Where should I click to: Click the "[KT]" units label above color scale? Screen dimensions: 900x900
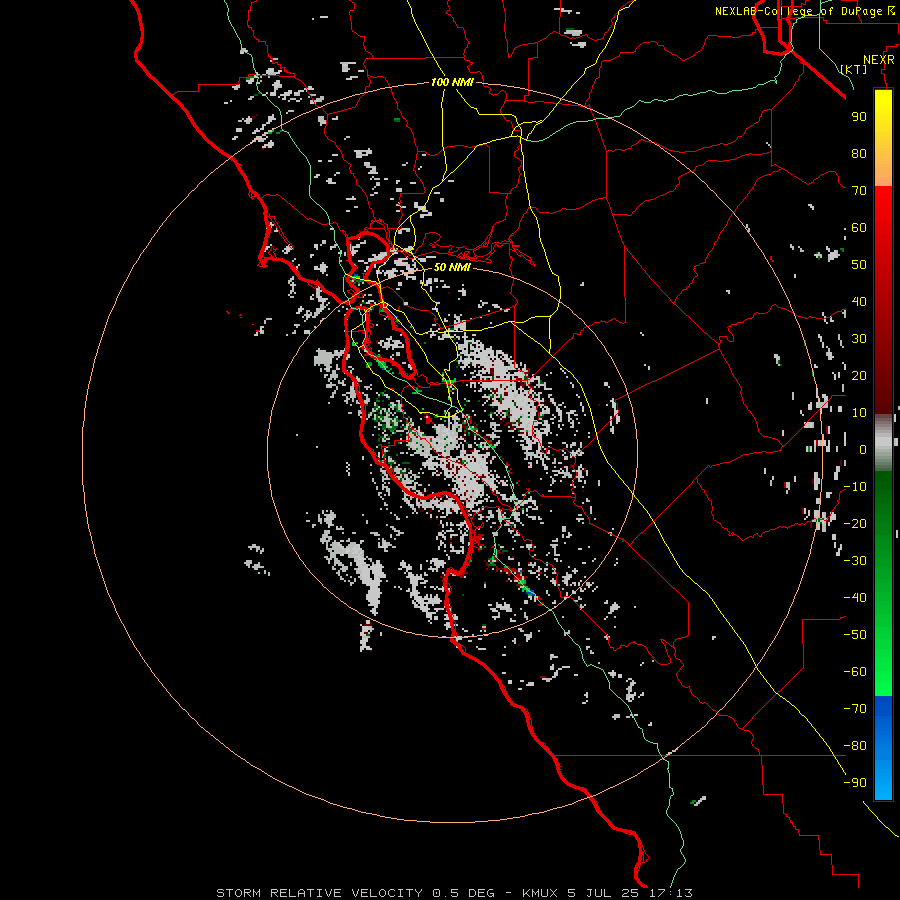click(854, 69)
